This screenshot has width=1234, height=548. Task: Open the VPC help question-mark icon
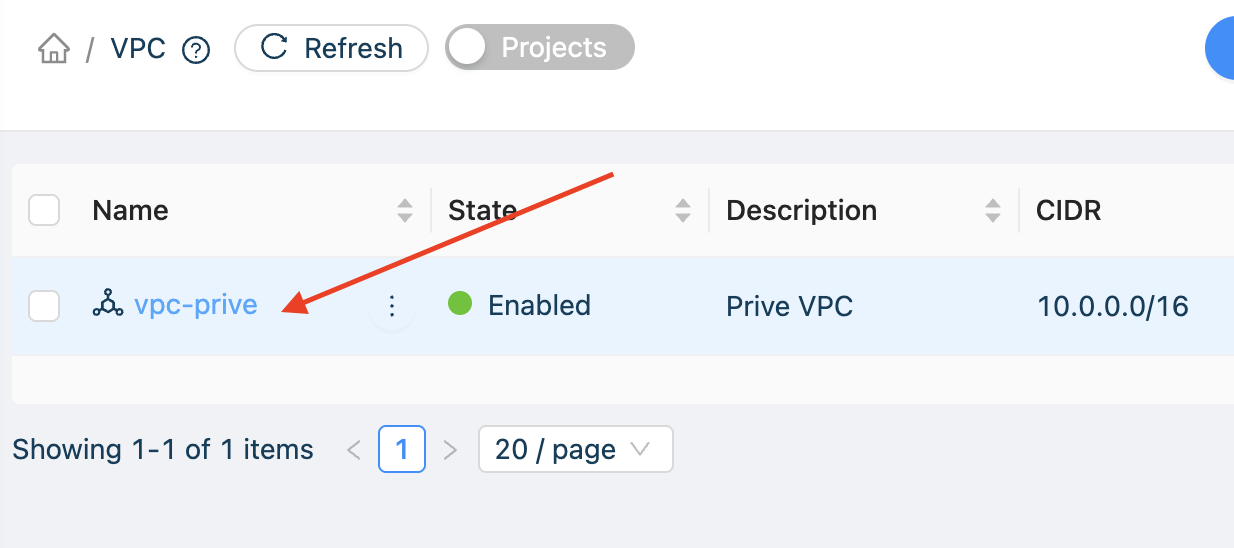196,50
